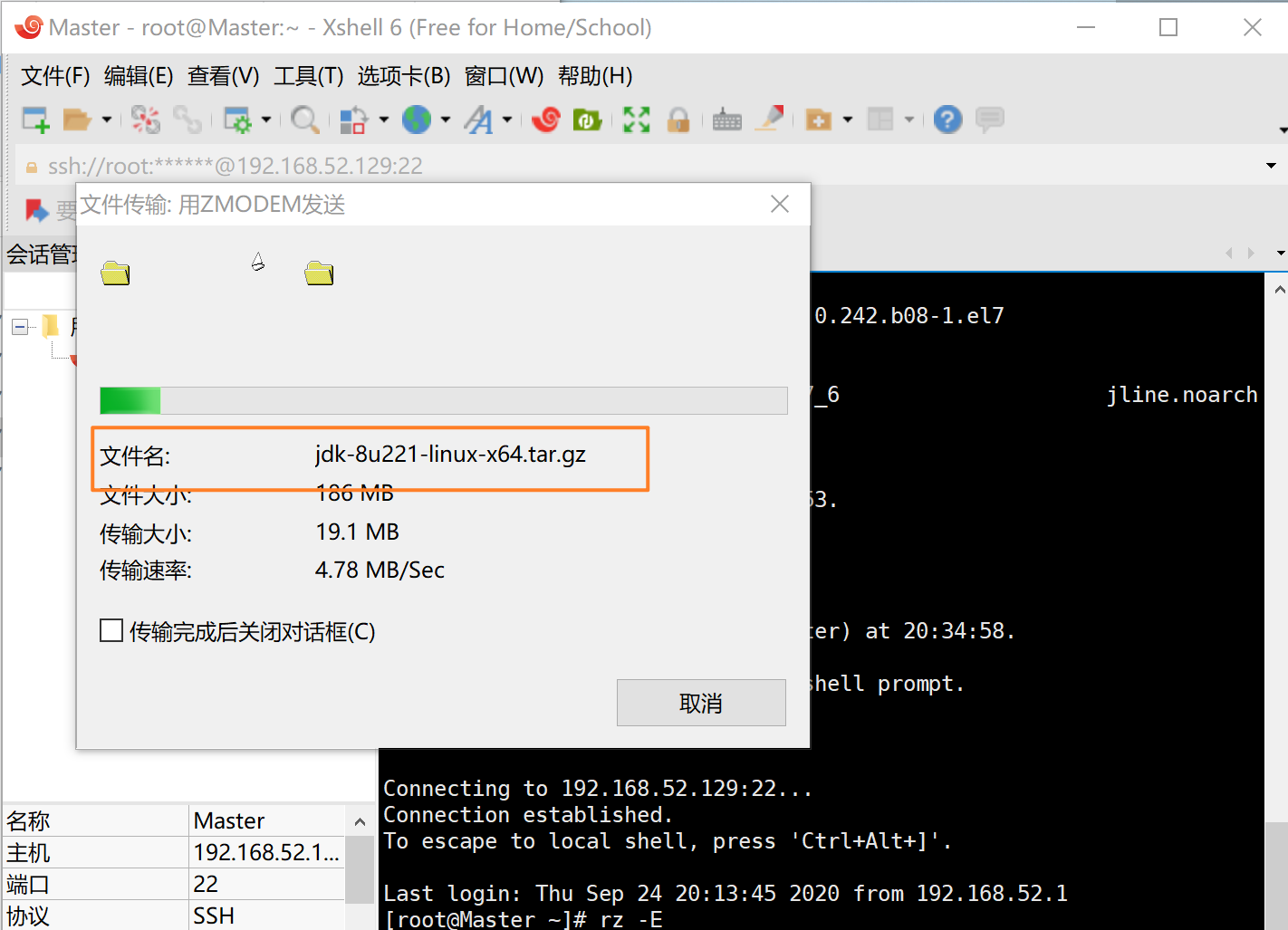Click the source folder icon in dialog
The height and width of the screenshot is (930, 1288).
pyautogui.click(x=115, y=273)
